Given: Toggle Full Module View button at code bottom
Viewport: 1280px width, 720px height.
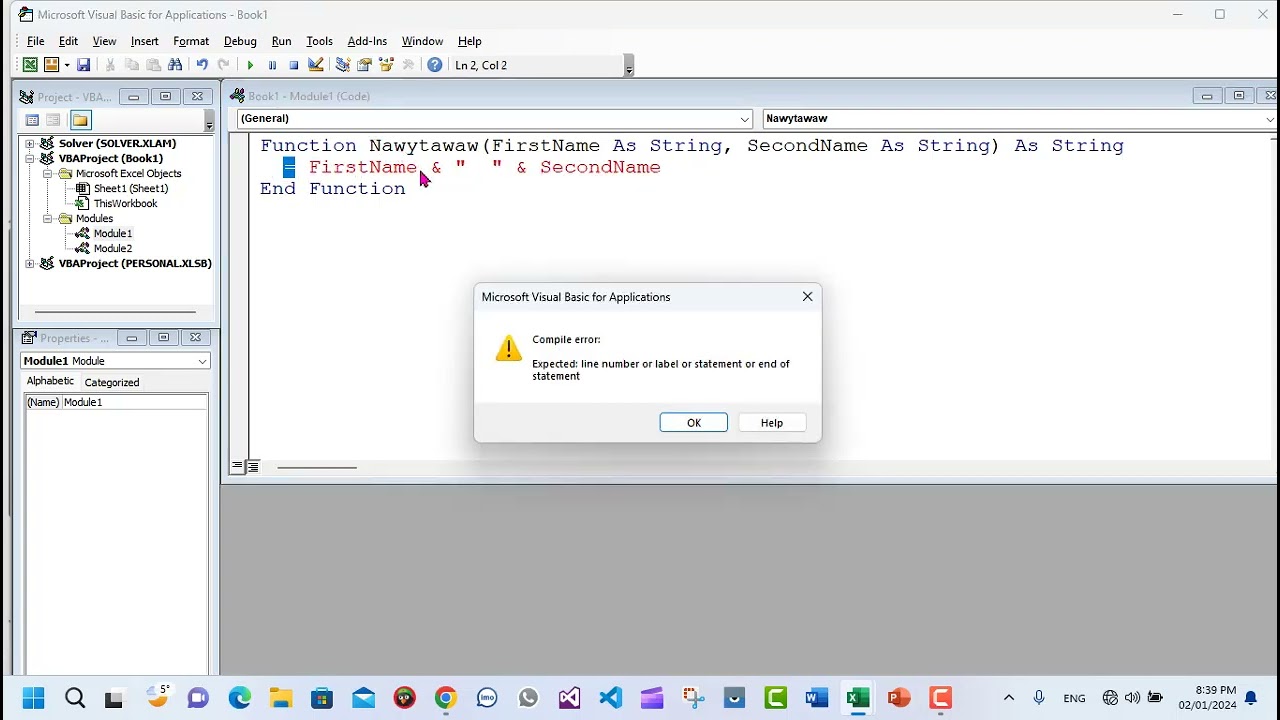Looking at the screenshot, I should [253, 467].
